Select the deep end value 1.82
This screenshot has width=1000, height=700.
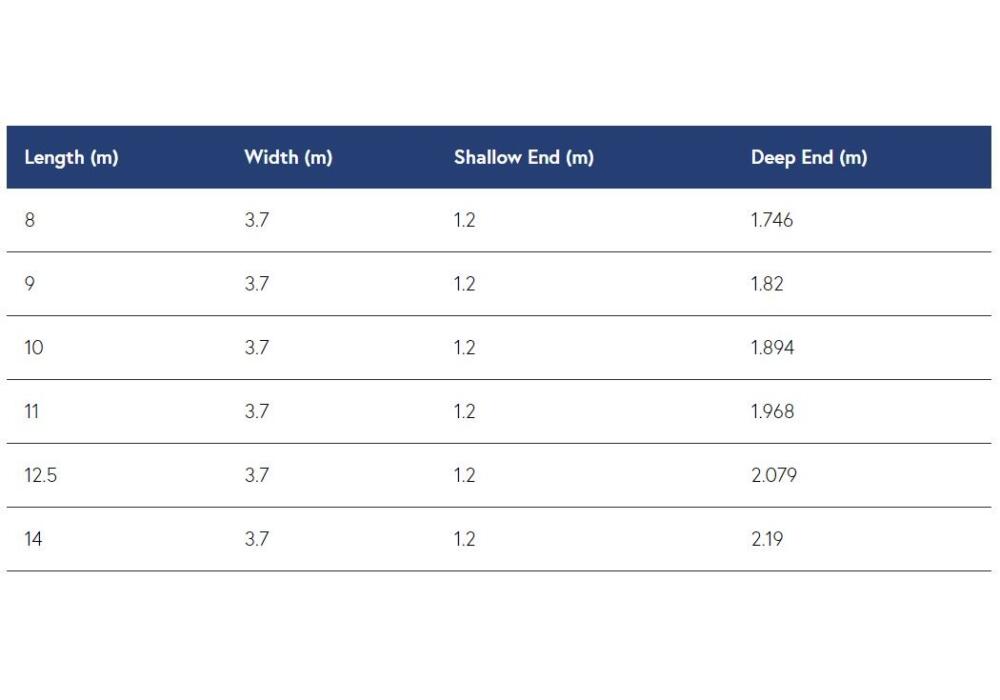[767, 284]
